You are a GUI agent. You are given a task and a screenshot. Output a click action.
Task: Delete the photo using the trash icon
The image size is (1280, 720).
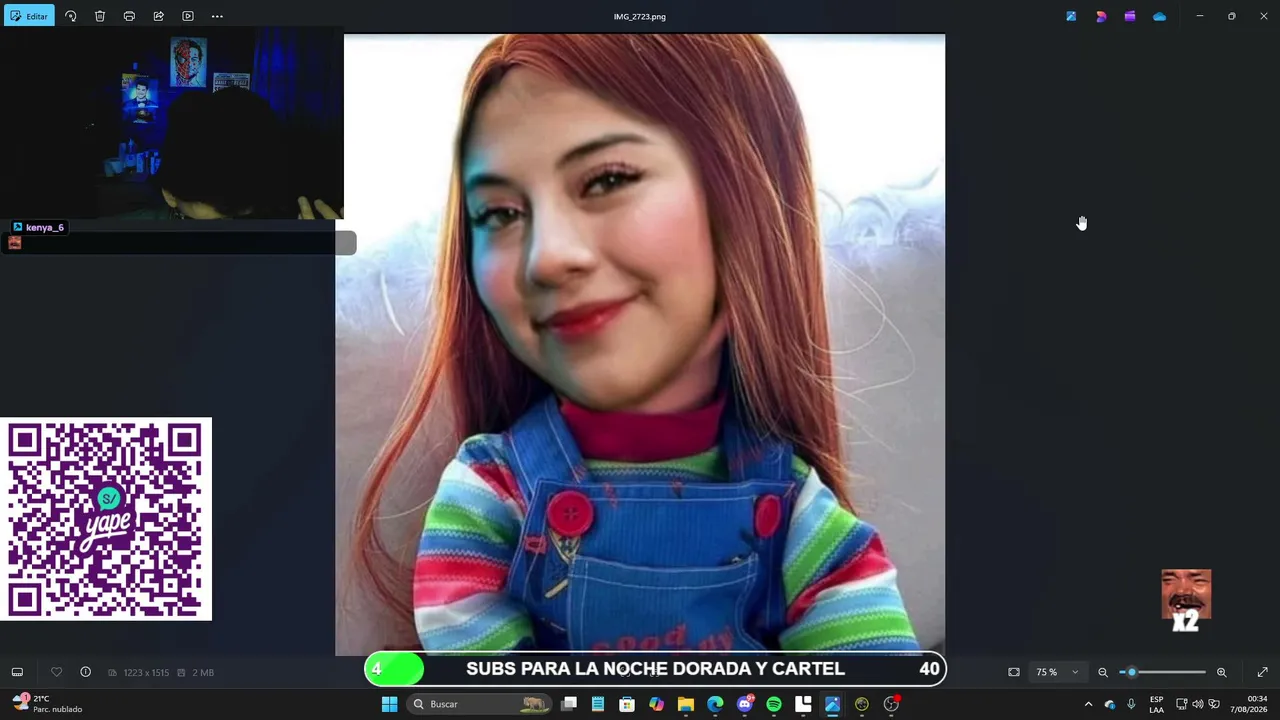[x=100, y=16]
